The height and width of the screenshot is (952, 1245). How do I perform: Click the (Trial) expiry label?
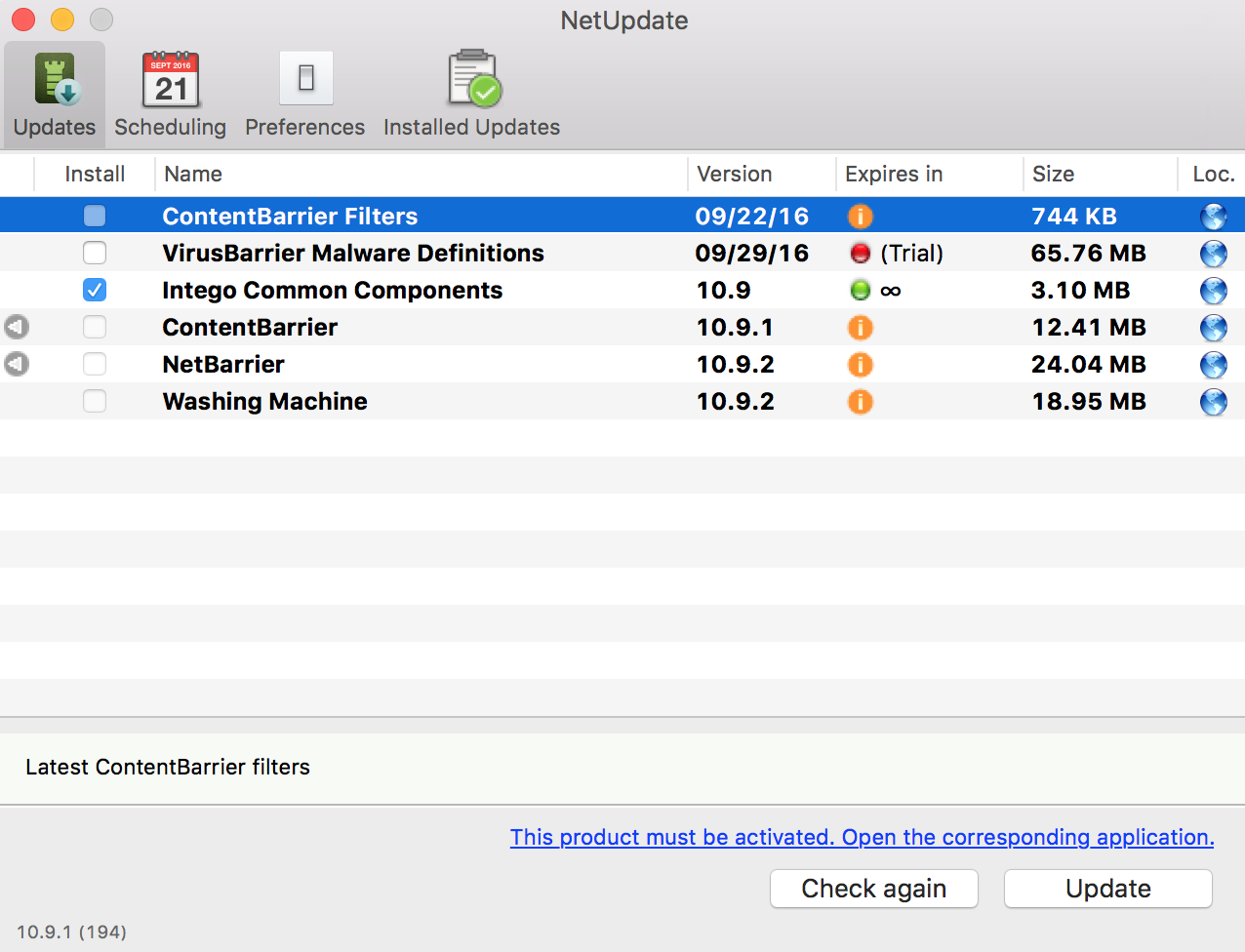[x=912, y=253]
